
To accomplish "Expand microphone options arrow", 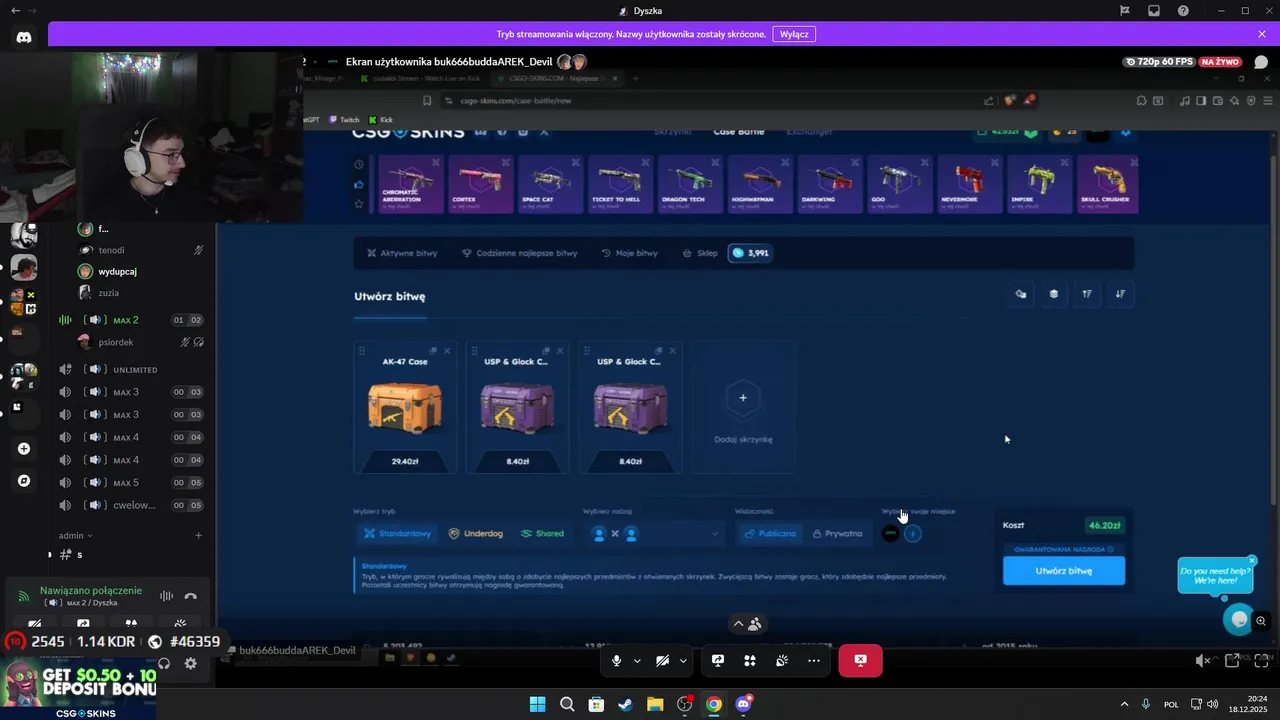I will (x=637, y=661).
